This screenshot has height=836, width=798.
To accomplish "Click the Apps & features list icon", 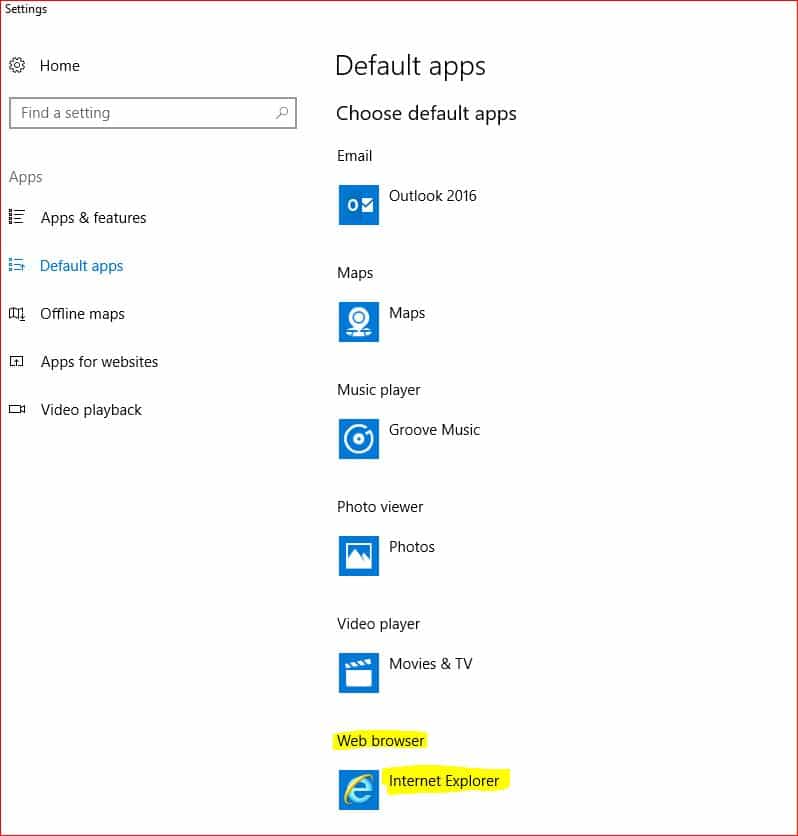I will (17, 217).
